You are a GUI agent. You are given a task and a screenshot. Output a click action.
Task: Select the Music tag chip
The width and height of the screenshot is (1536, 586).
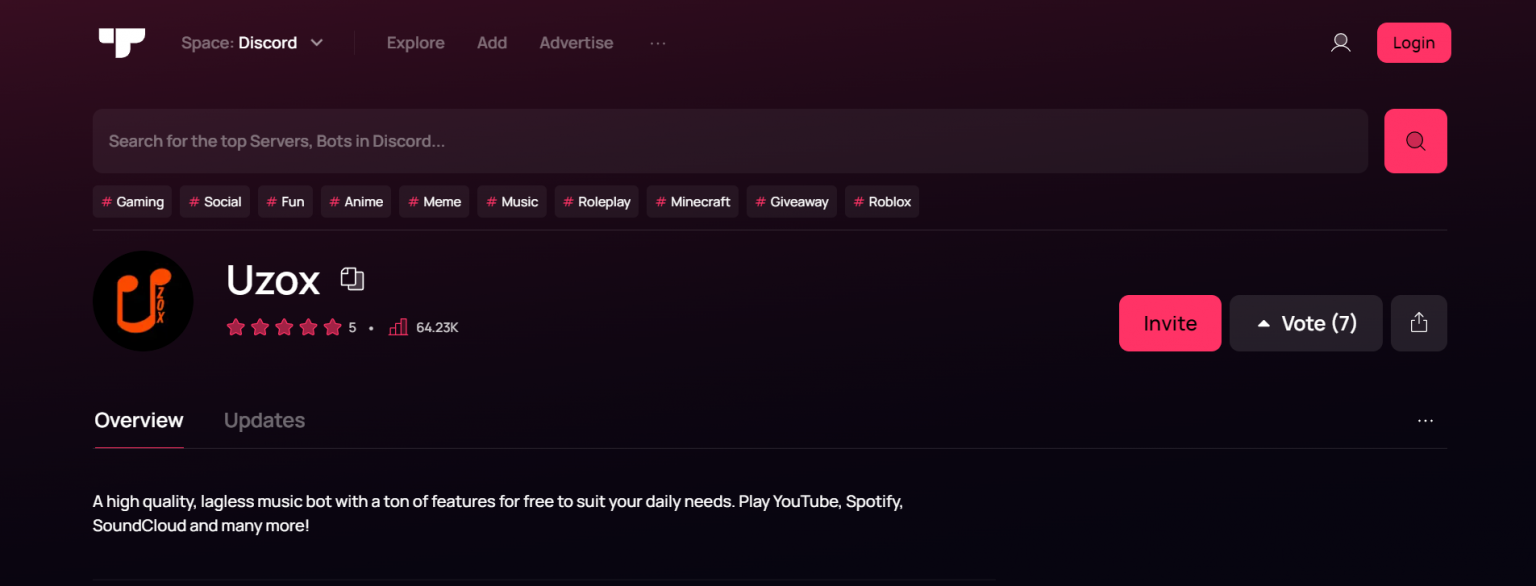[x=512, y=202]
